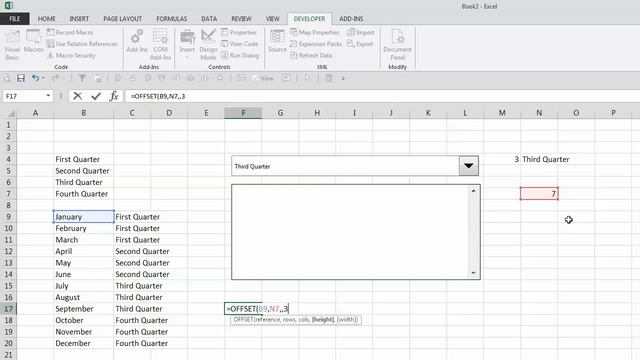Screen dimensions: 640x360
Task: Open the FILE tab
Action: tap(15, 19)
